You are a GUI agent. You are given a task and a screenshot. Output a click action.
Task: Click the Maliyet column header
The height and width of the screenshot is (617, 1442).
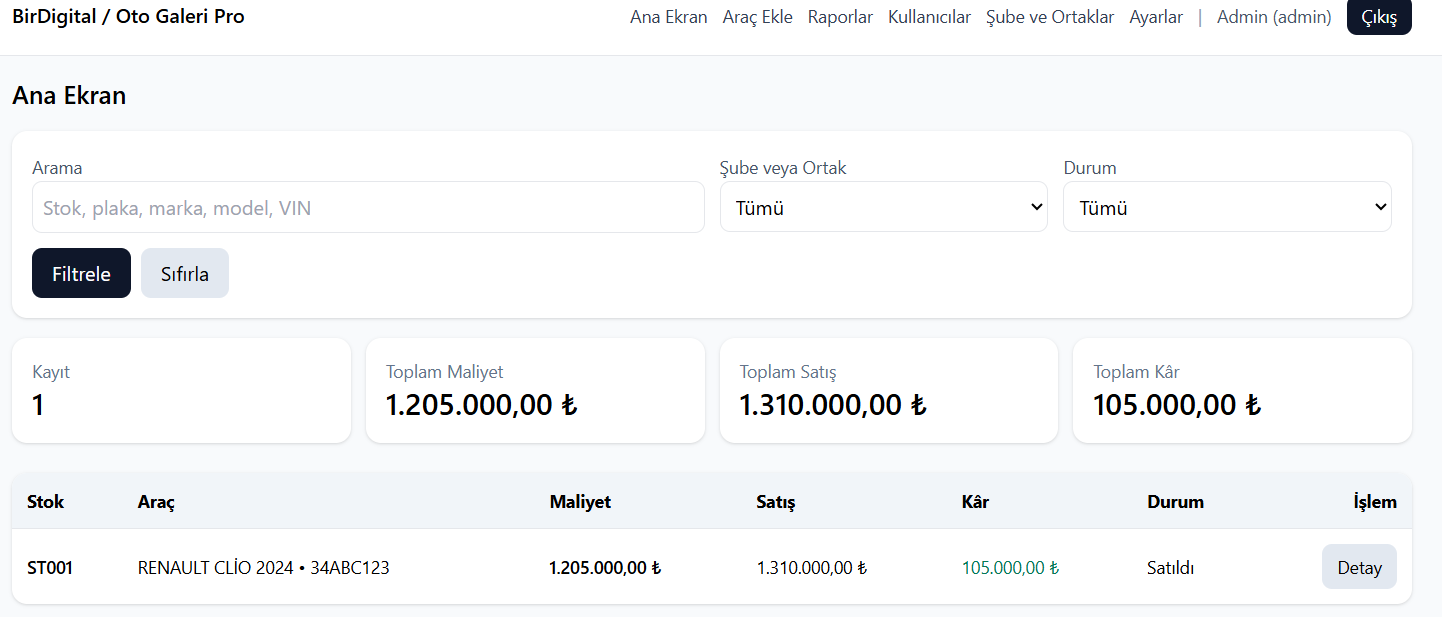(x=580, y=502)
